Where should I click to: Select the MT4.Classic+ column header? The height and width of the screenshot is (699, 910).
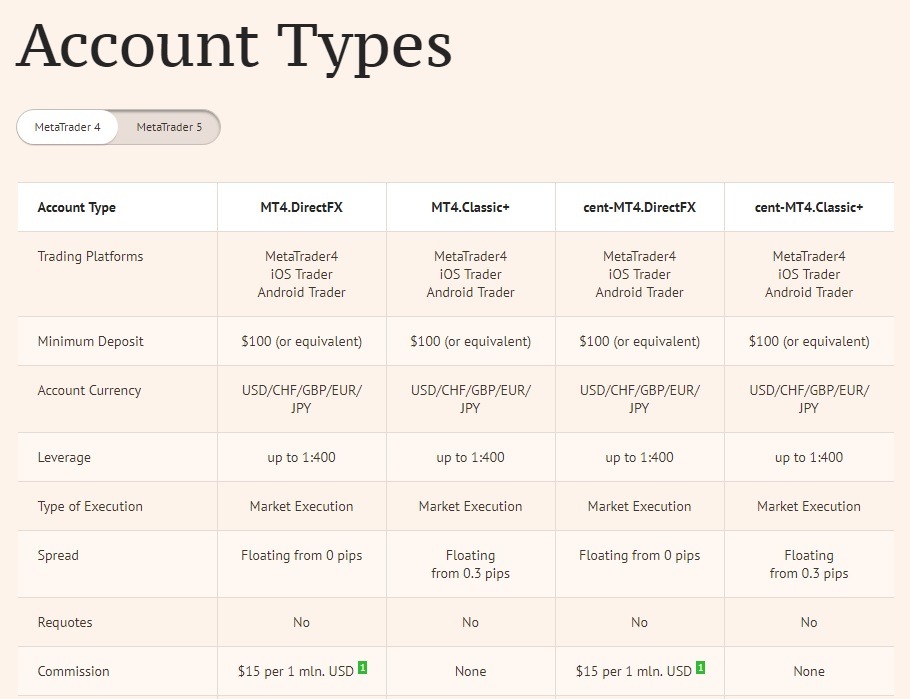tap(471, 207)
